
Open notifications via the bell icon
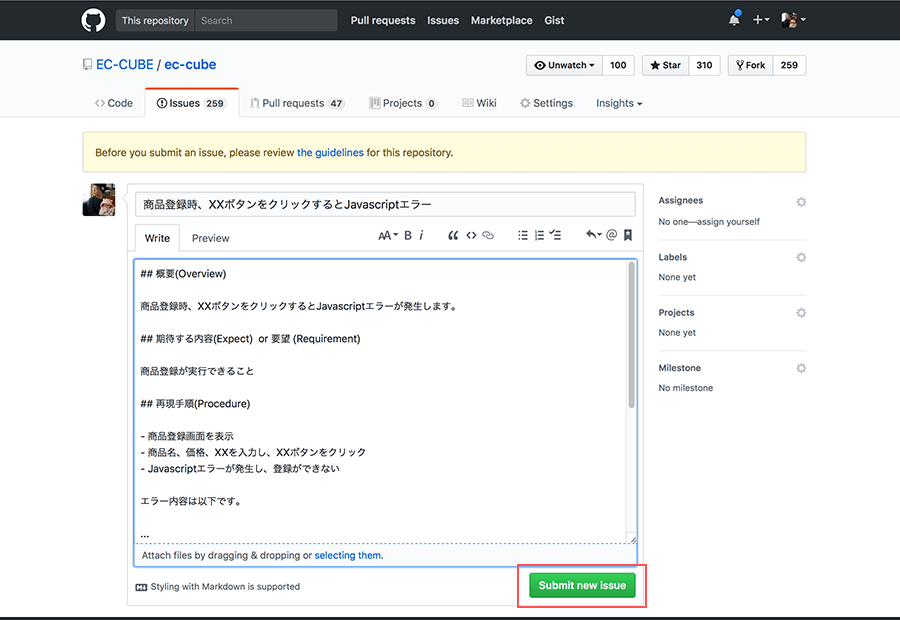[x=733, y=19]
